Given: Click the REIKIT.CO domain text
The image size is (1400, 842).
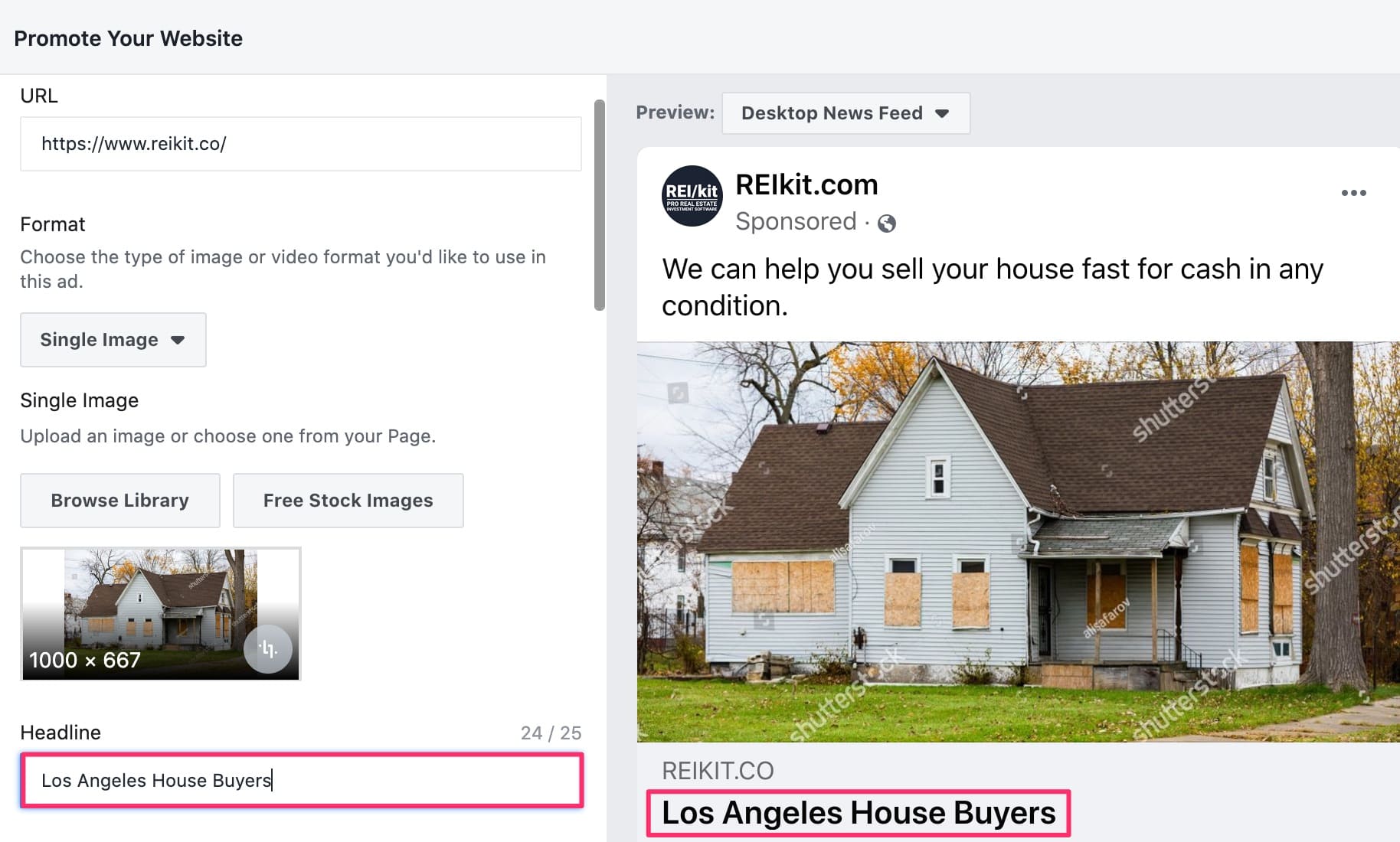Looking at the screenshot, I should pos(718,771).
